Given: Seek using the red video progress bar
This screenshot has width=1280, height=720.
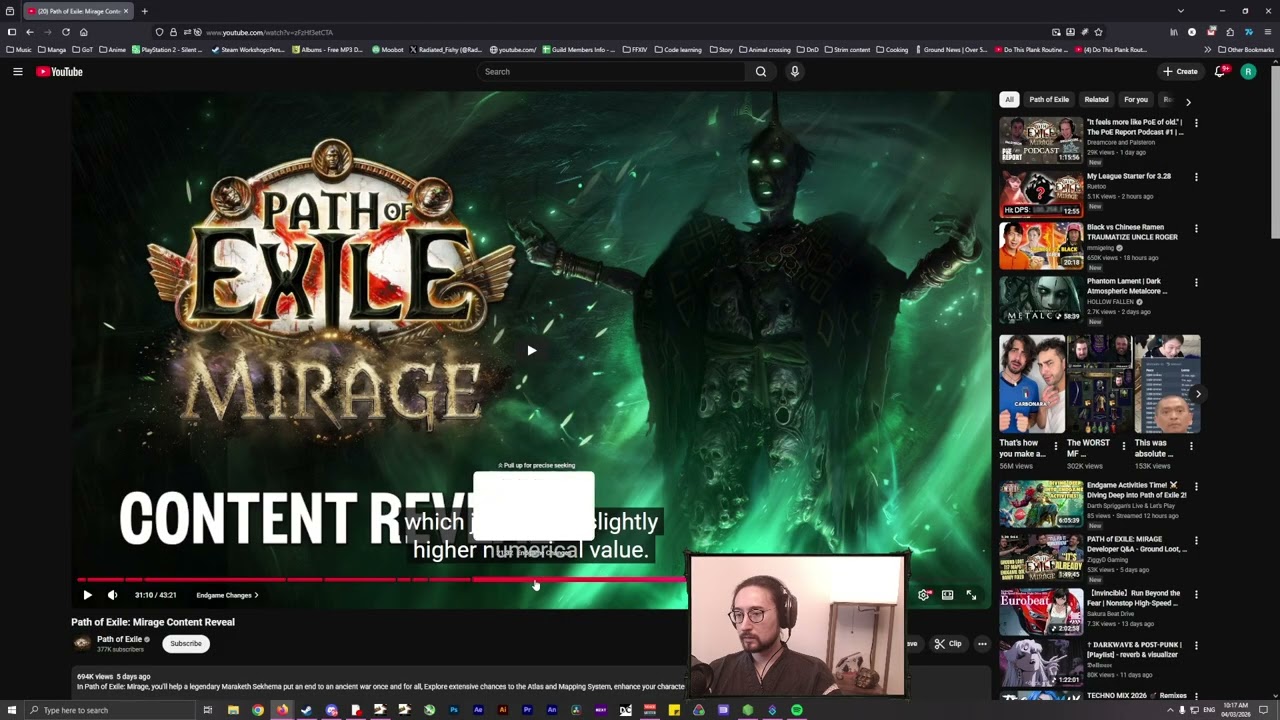Looking at the screenshot, I should 382,579.
